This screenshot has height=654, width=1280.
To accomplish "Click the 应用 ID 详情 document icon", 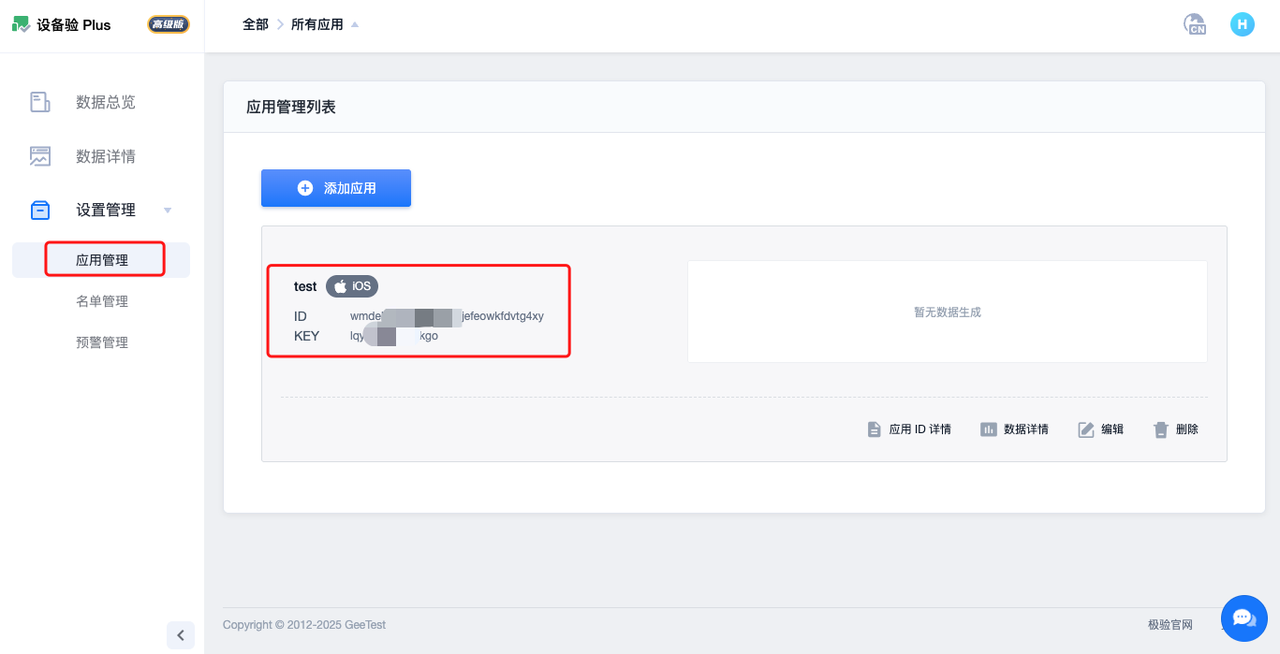I will 874,429.
